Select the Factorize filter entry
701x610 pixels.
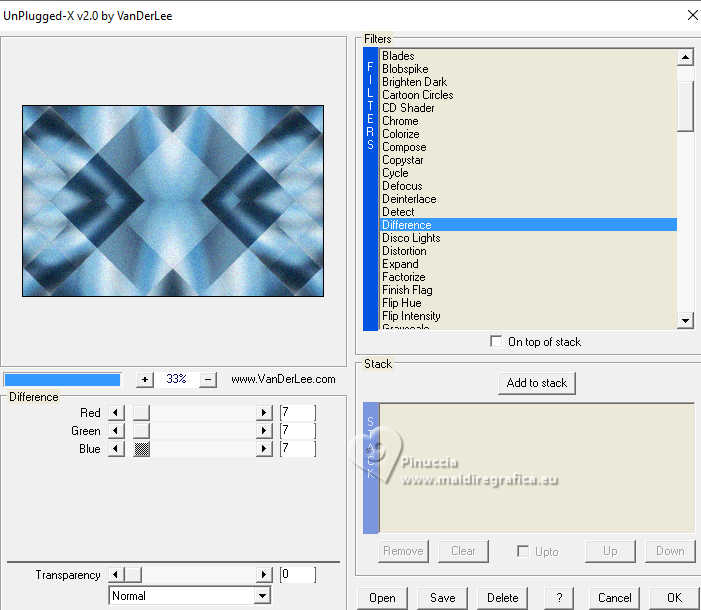click(528, 276)
